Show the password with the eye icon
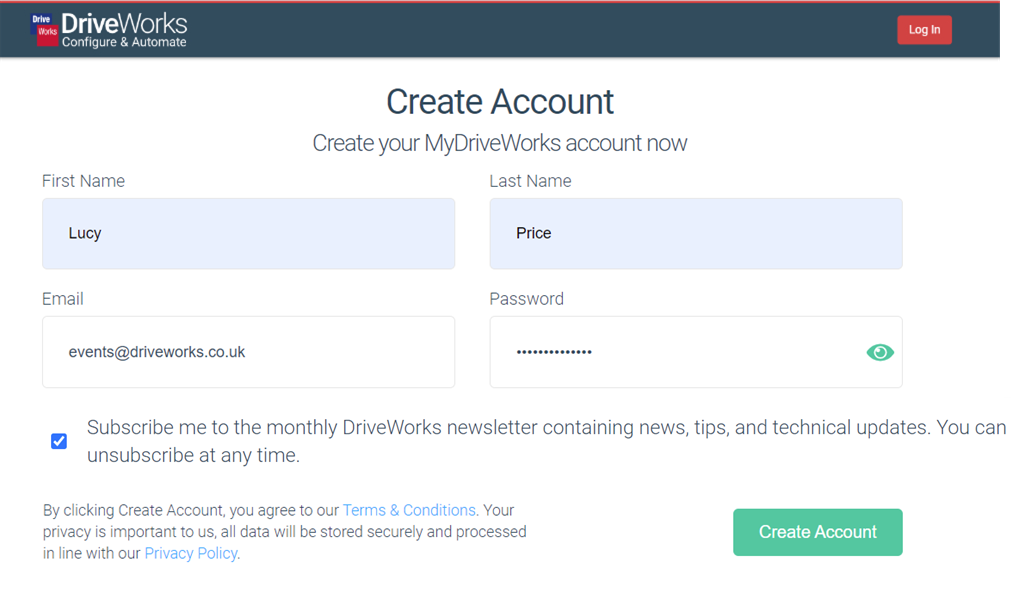Viewport: 1011px width, 610px height. [x=879, y=352]
